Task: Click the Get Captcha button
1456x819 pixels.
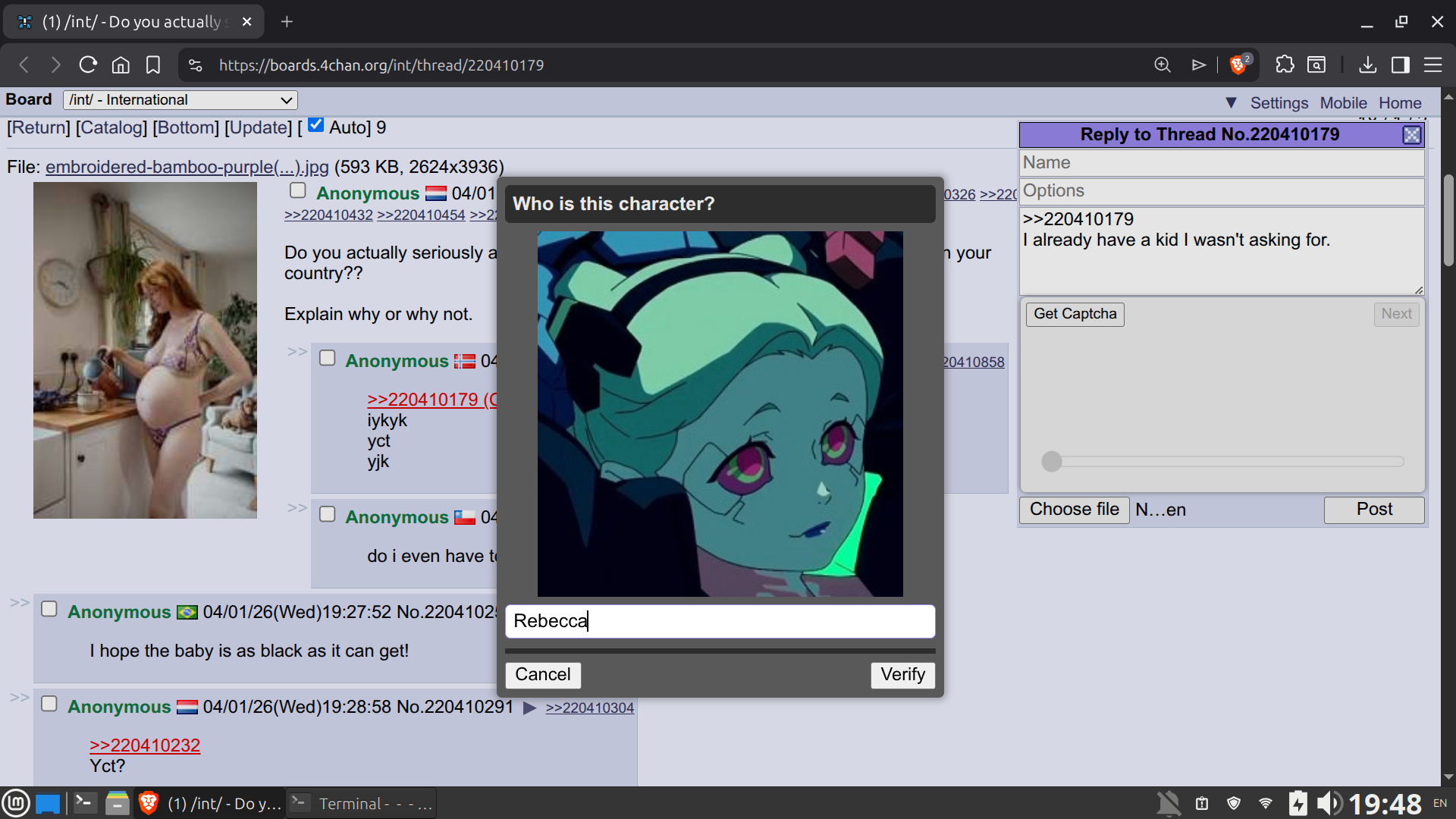Action: (1075, 314)
